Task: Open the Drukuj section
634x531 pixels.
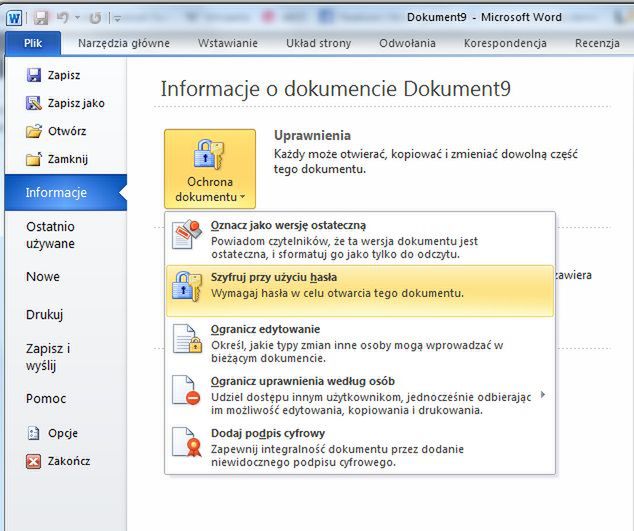Action: tap(44, 314)
